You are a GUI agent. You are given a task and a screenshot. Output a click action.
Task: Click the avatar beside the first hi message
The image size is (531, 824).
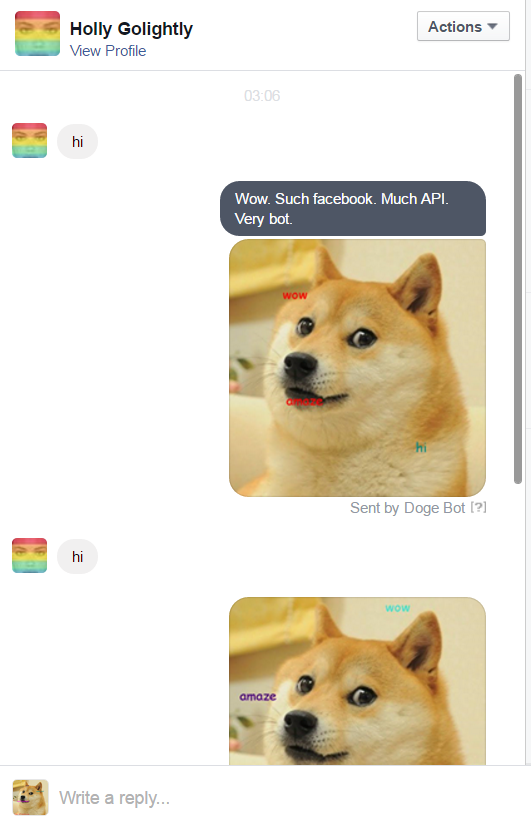tap(29, 140)
